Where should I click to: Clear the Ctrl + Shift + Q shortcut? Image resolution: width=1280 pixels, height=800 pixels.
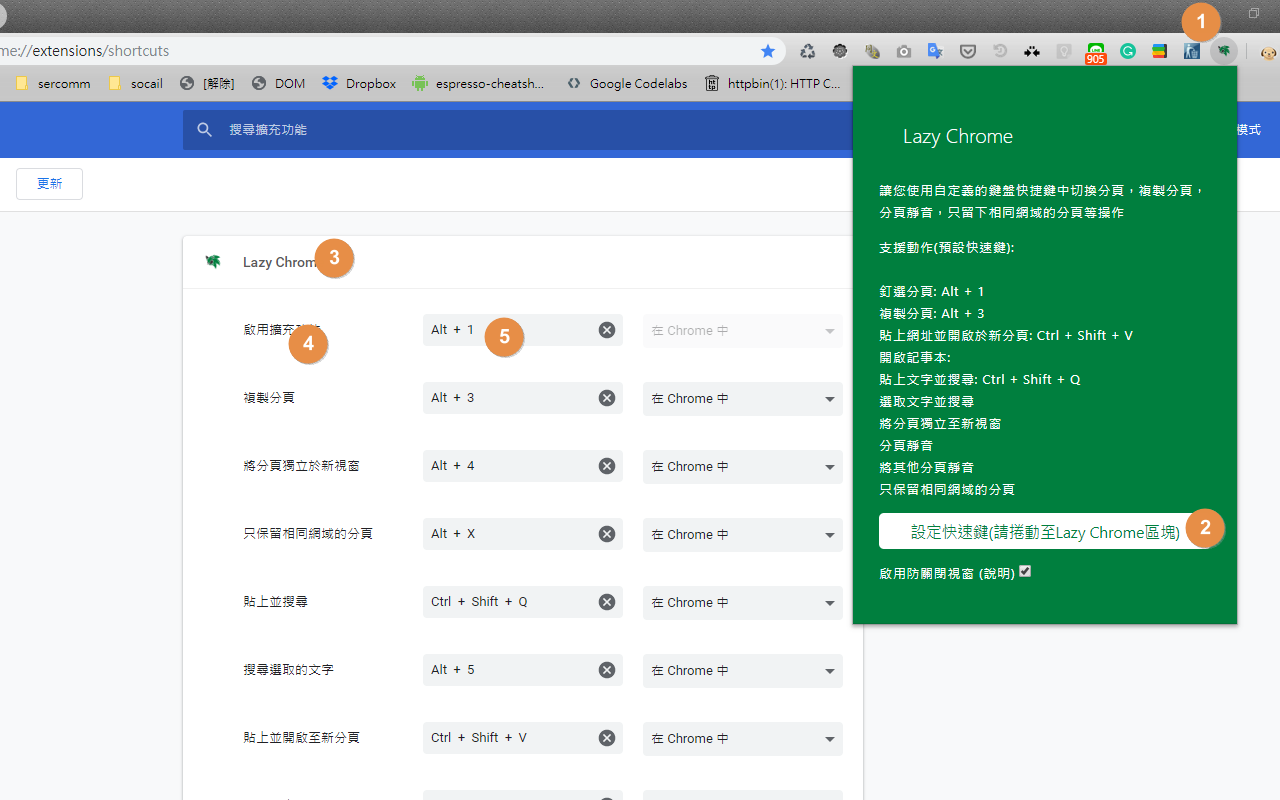(607, 602)
